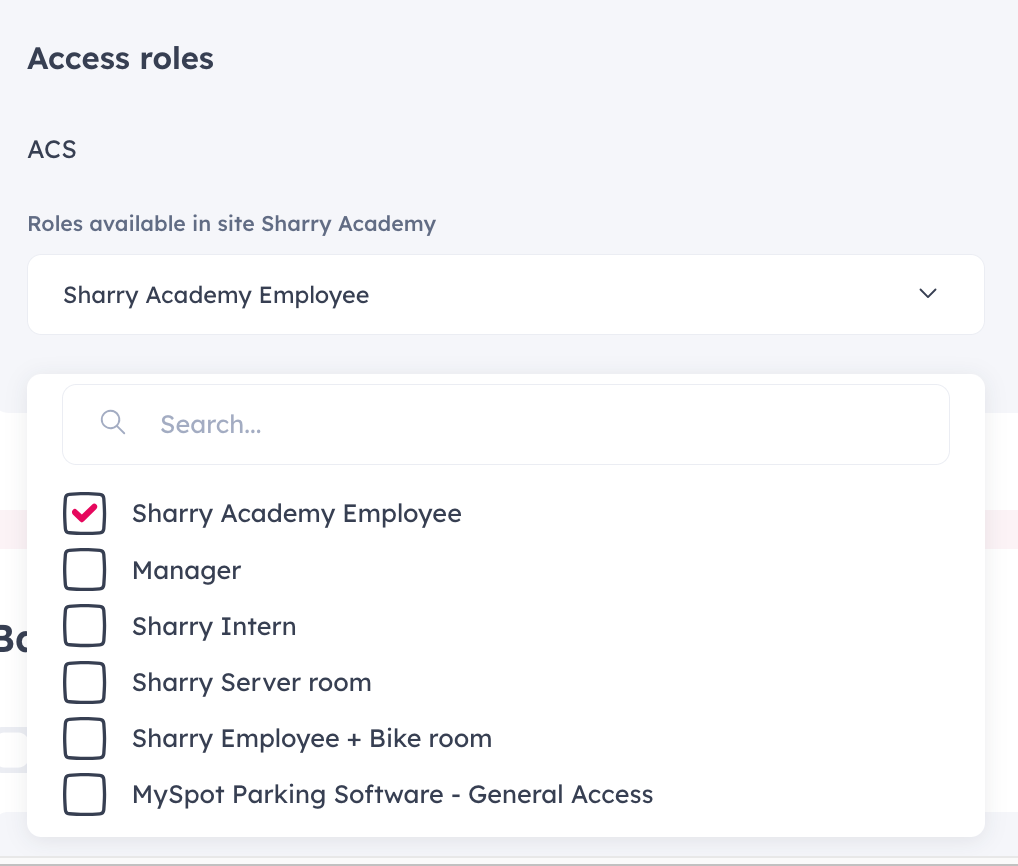Click the Sharry Academy Employee option label

[x=297, y=513]
